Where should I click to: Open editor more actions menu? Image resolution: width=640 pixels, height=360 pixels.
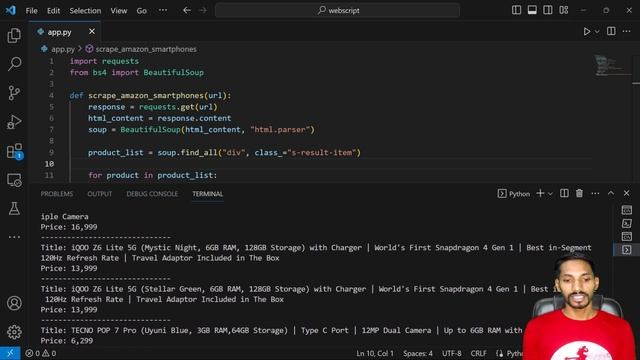click(627, 31)
